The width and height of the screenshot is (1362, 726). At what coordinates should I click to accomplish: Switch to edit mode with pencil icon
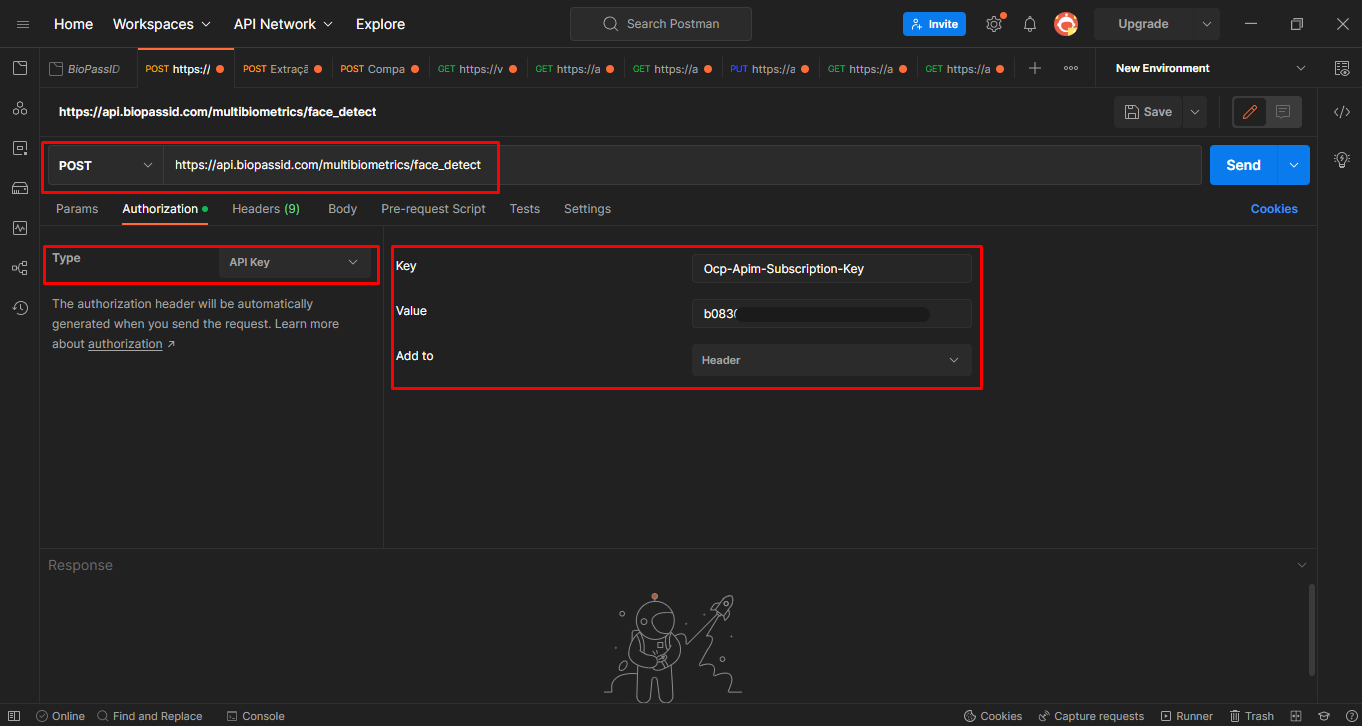click(x=1249, y=112)
